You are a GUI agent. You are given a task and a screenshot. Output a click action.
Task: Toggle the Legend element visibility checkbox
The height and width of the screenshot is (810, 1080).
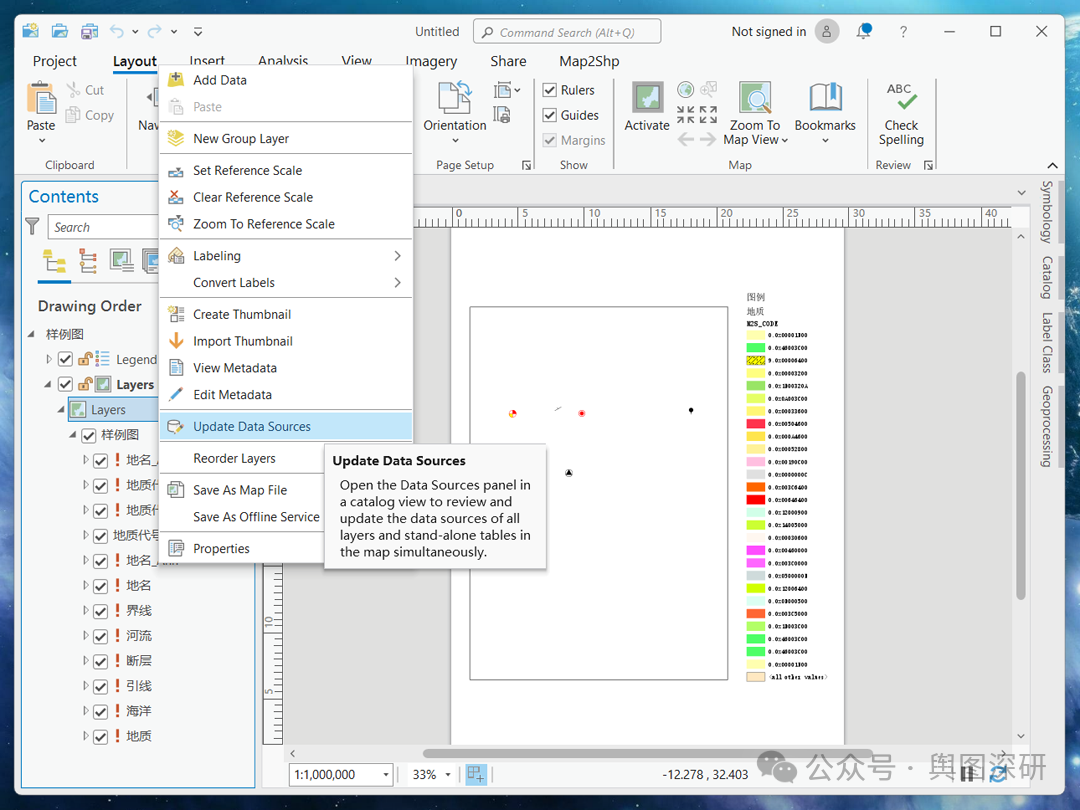point(65,359)
